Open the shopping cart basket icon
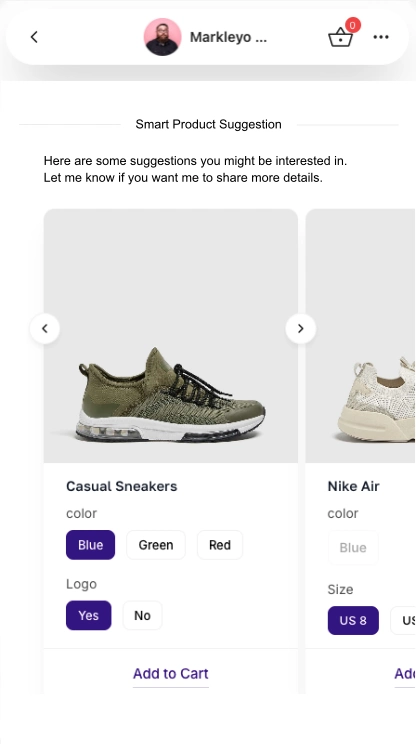417x745 pixels. click(341, 37)
